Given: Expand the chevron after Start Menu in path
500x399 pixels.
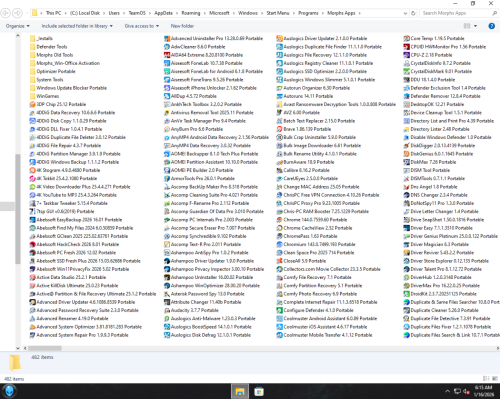Looking at the screenshot, I should point(294,13).
